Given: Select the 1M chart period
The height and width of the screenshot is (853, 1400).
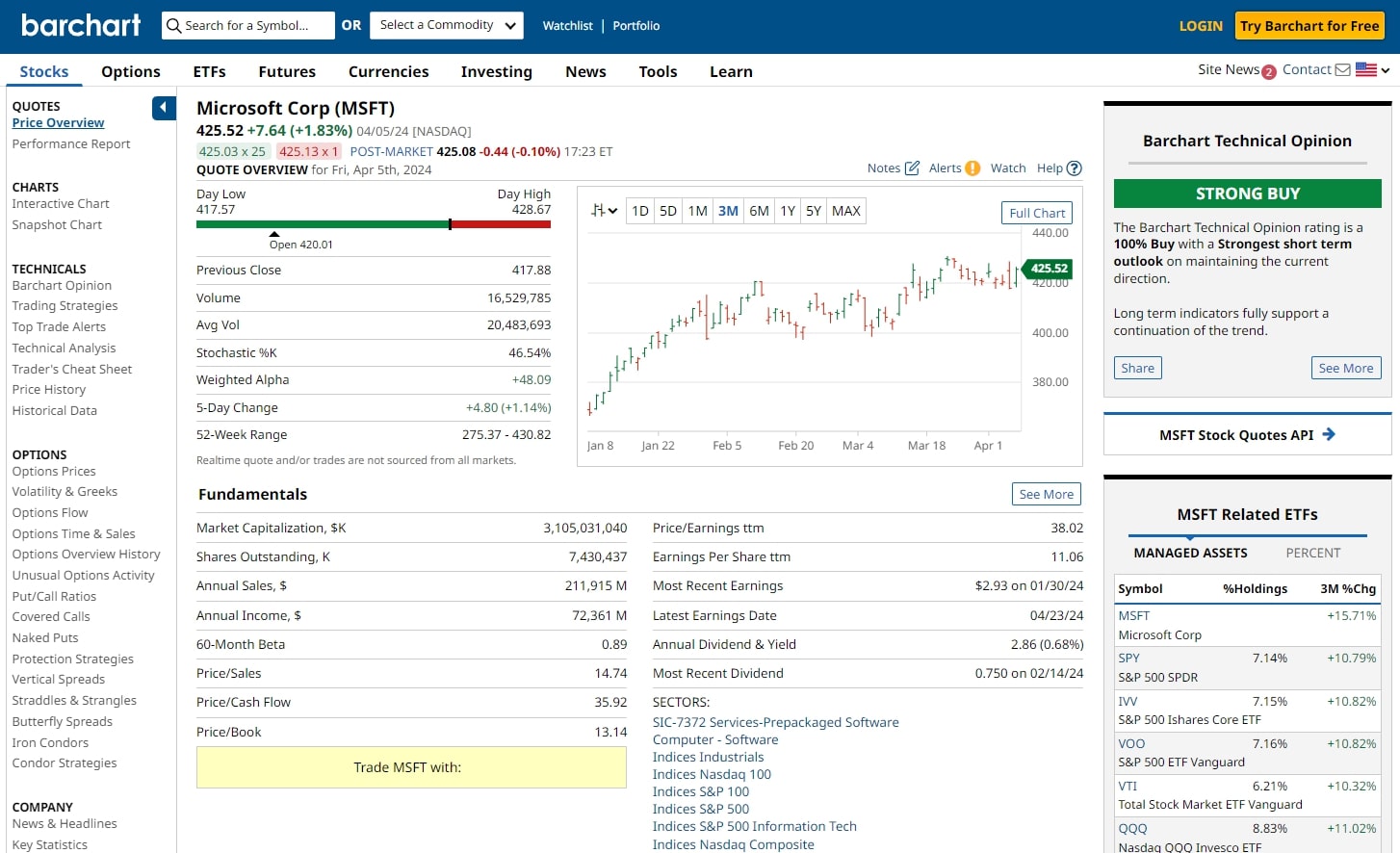Looking at the screenshot, I should point(698,211).
